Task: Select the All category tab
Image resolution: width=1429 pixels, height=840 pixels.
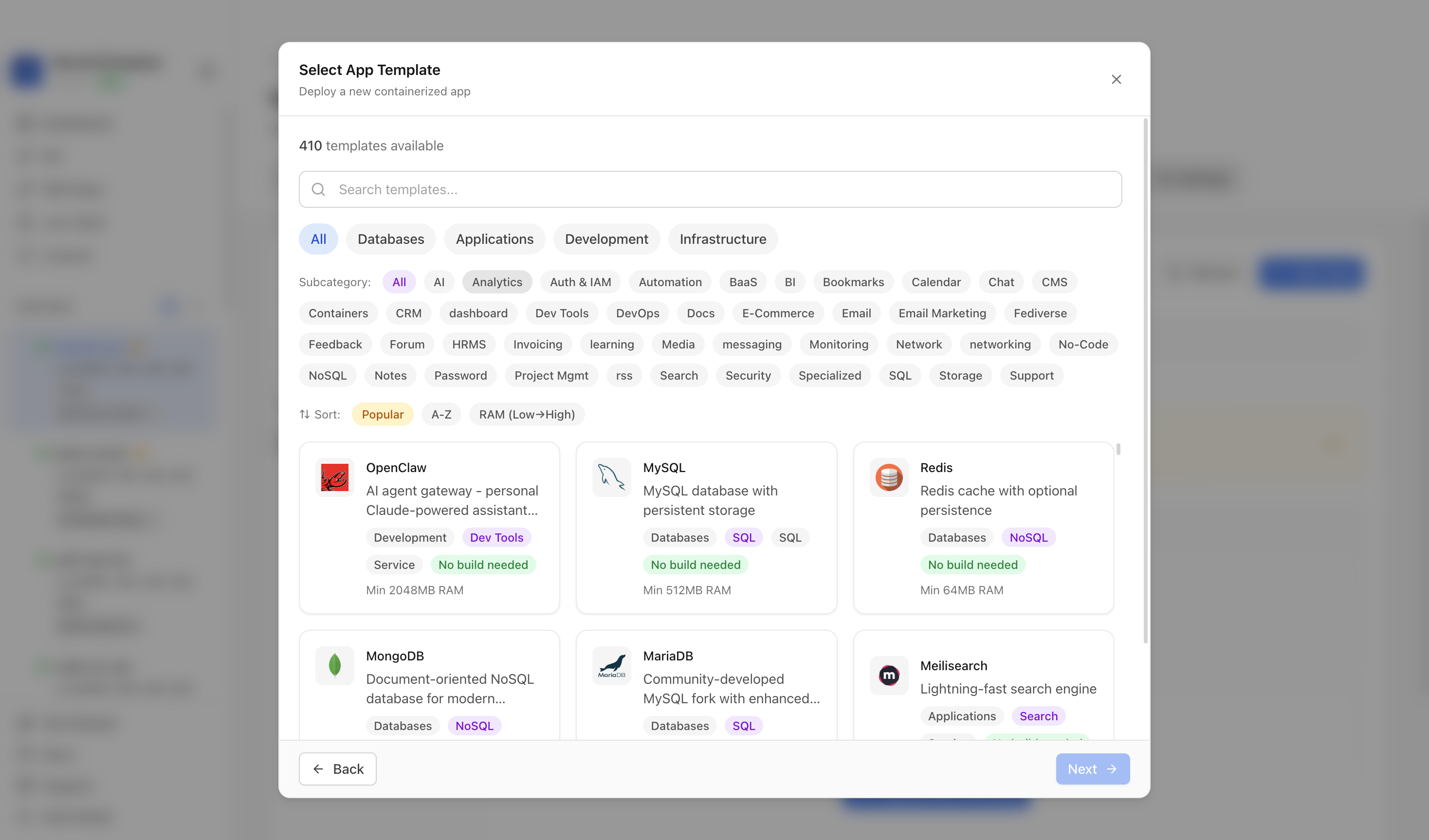Action: coord(318,239)
